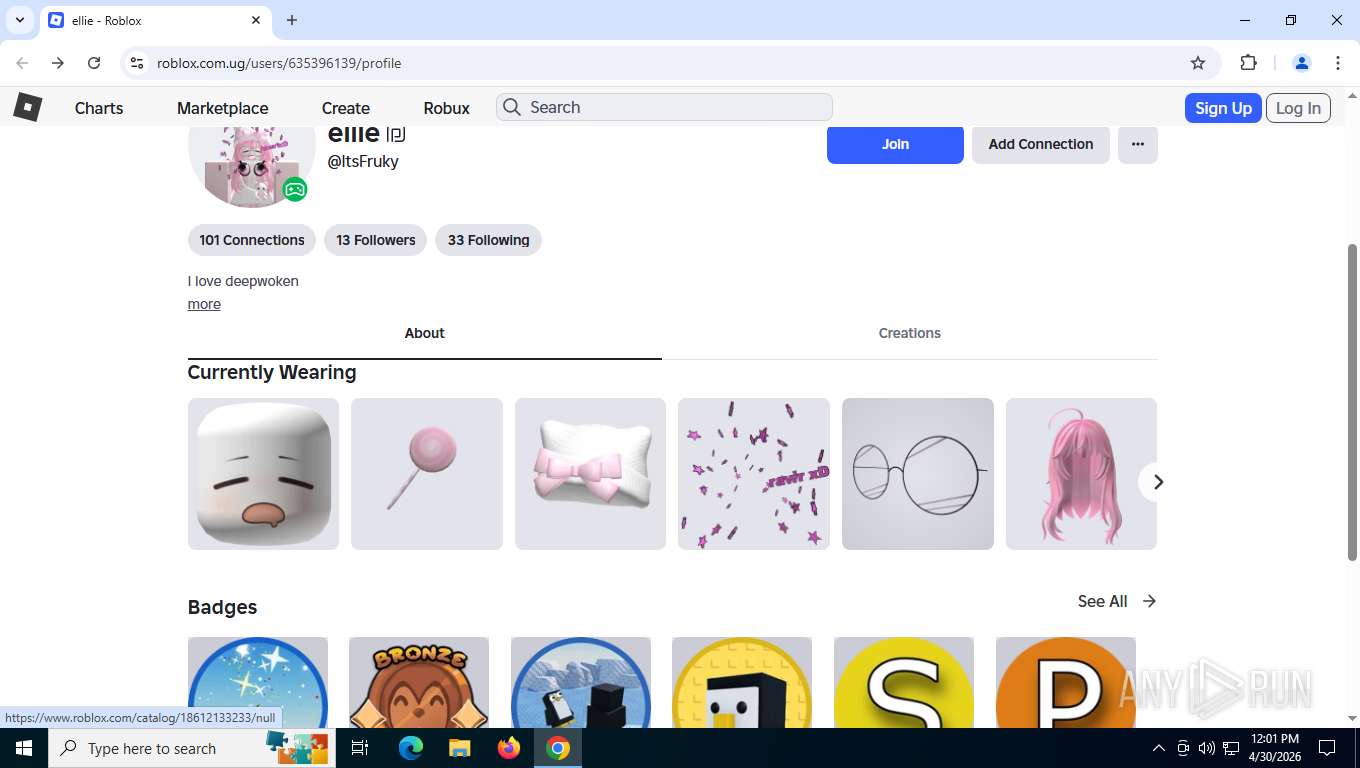Viewport: 1360px width, 768px height.
Task: View the 33 Following list
Action: point(488,240)
